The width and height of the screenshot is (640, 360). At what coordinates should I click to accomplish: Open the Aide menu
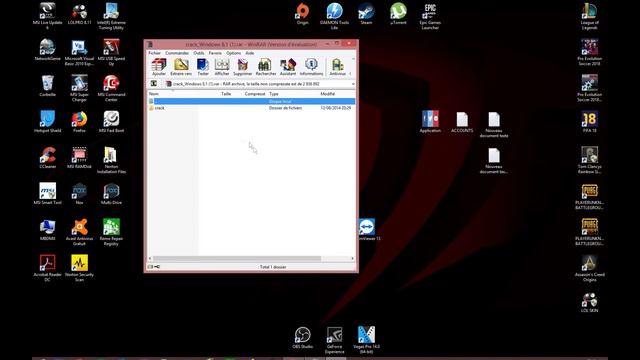click(x=249, y=53)
